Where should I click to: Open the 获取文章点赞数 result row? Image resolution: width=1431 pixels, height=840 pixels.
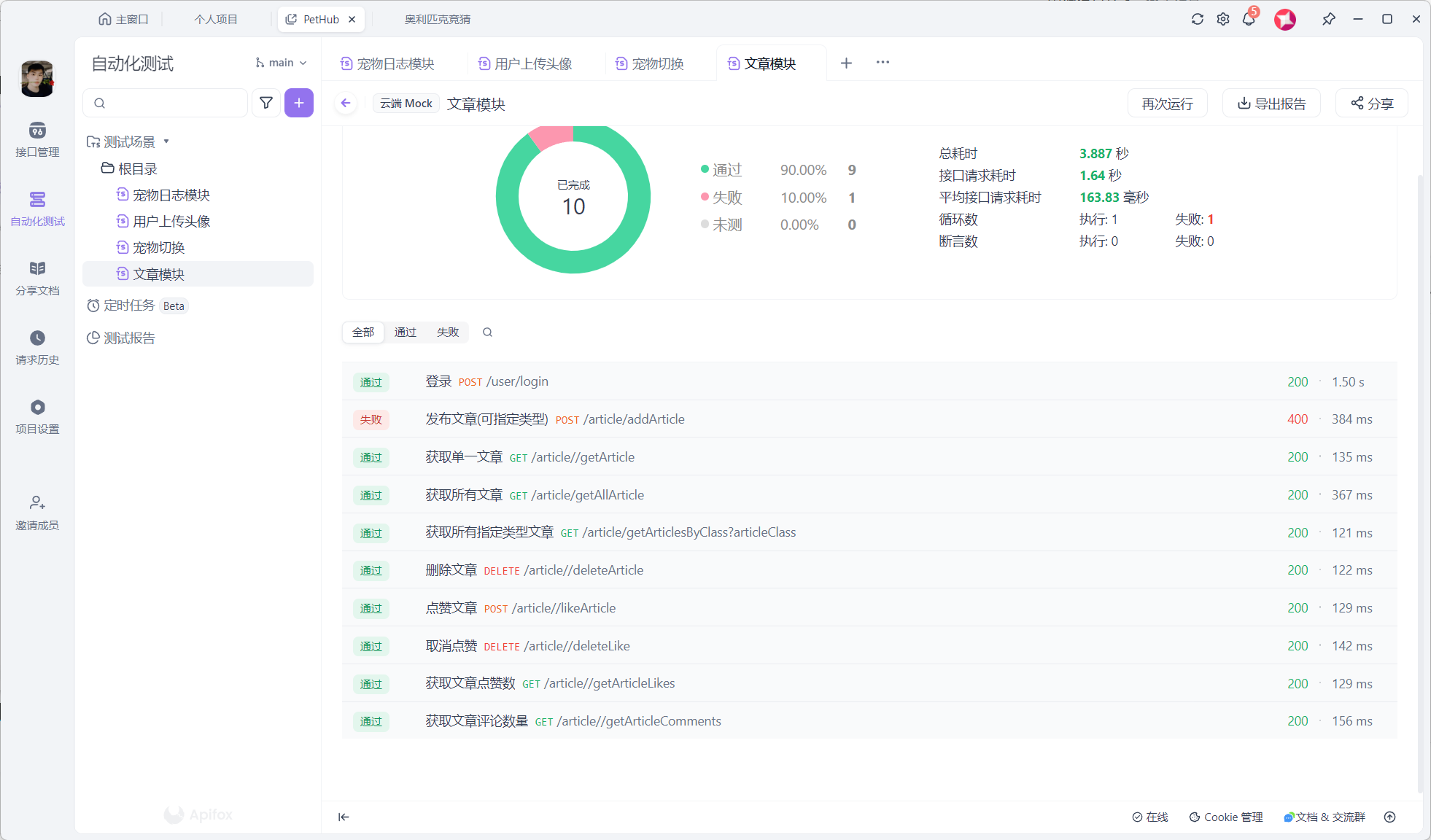(869, 683)
